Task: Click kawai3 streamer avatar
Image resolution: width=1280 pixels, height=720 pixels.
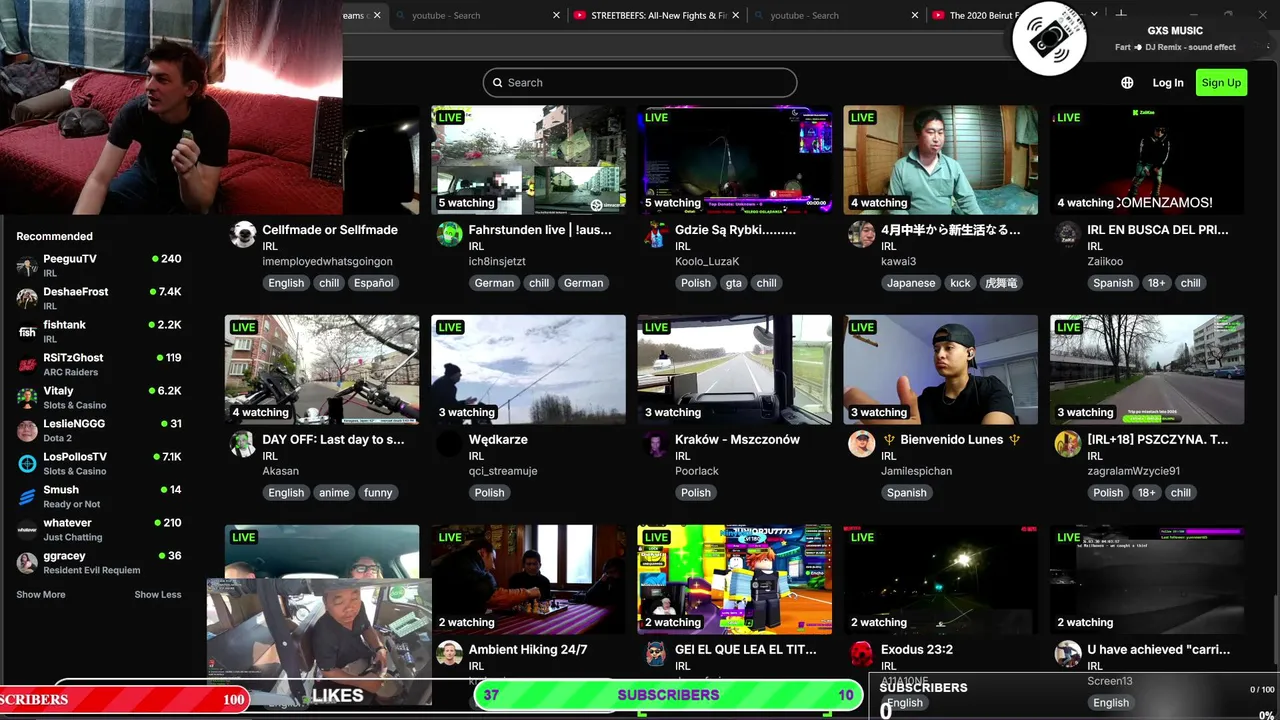Action: (x=862, y=235)
